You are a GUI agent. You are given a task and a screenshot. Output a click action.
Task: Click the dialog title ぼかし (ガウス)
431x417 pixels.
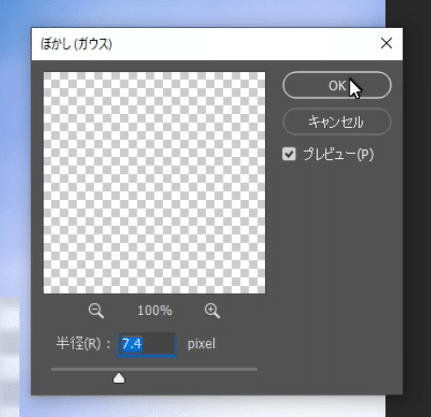(x=76, y=44)
